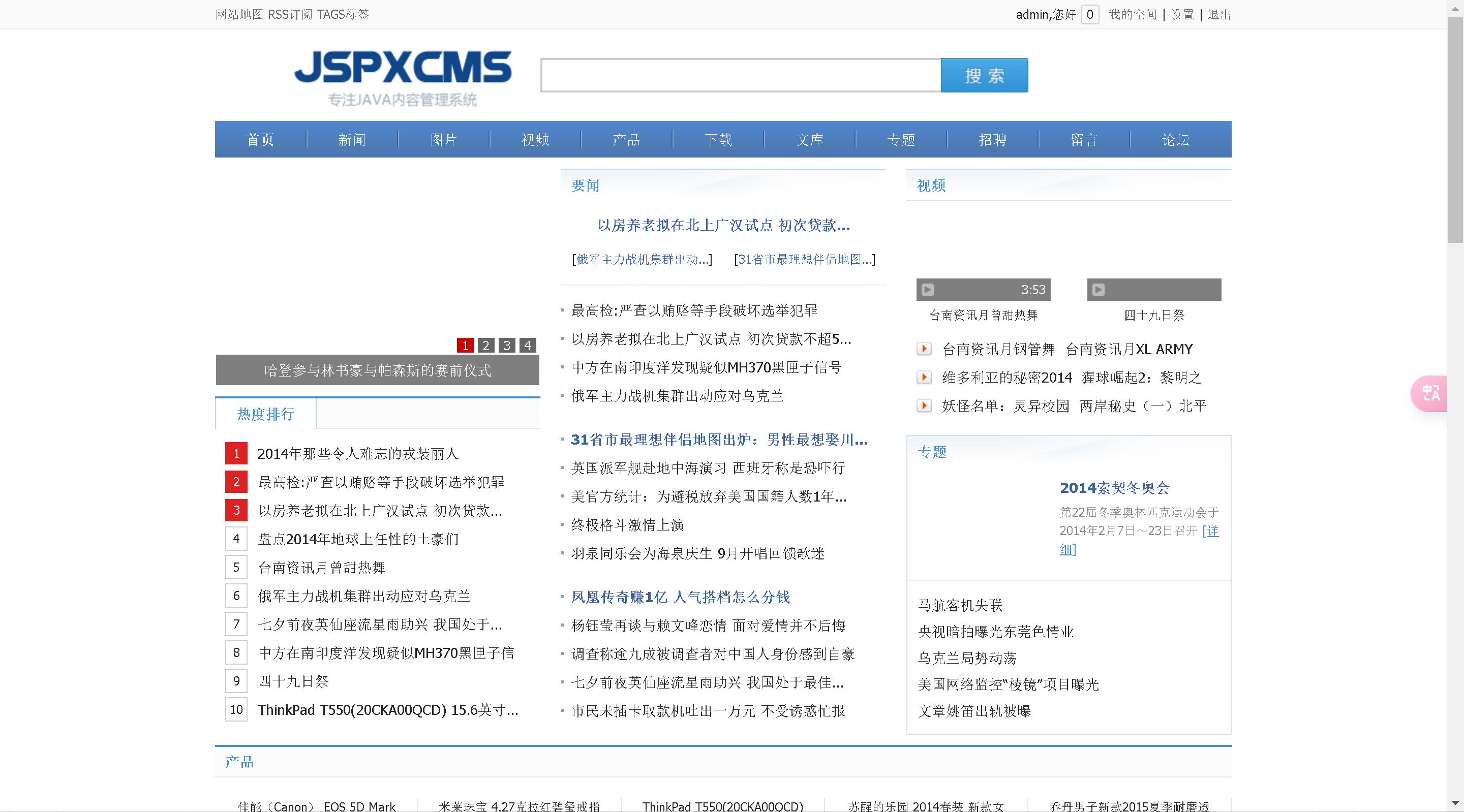The width and height of the screenshot is (1464, 812).
Task: Open the 论坛 navigation menu item
Action: [1175, 140]
